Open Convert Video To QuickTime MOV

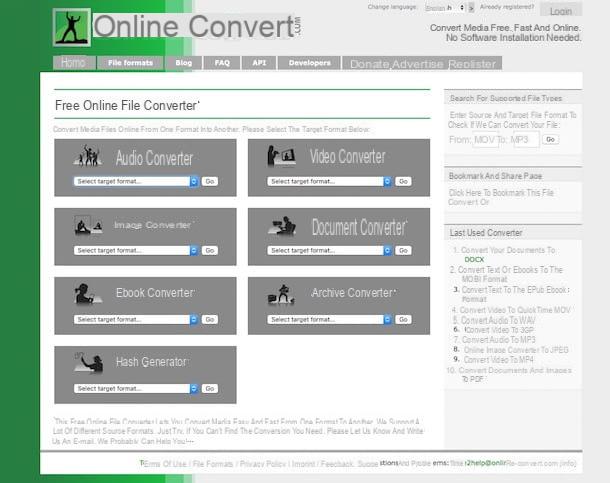click(x=515, y=310)
